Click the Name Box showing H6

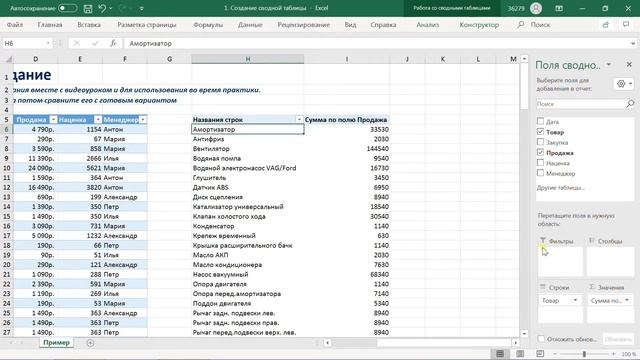(23, 43)
